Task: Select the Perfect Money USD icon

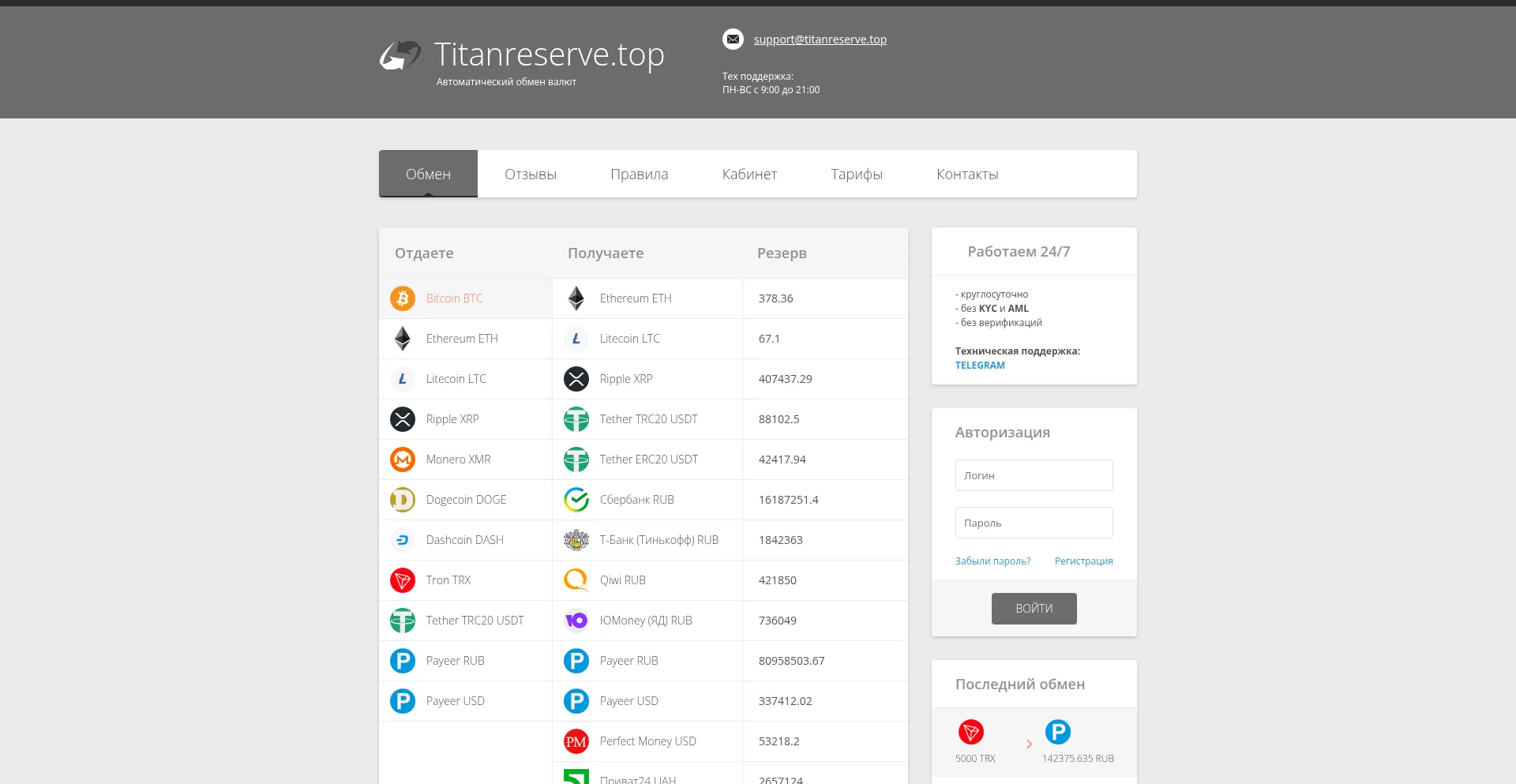Action: click(576, 741)
